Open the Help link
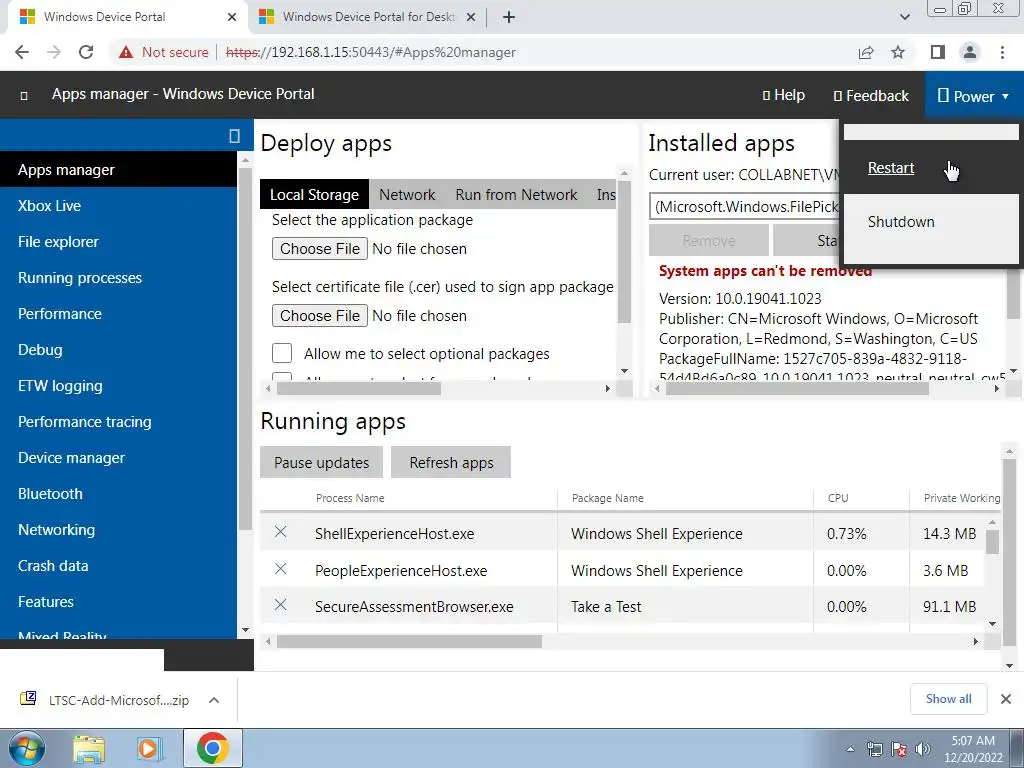 (x=784, y=95)
